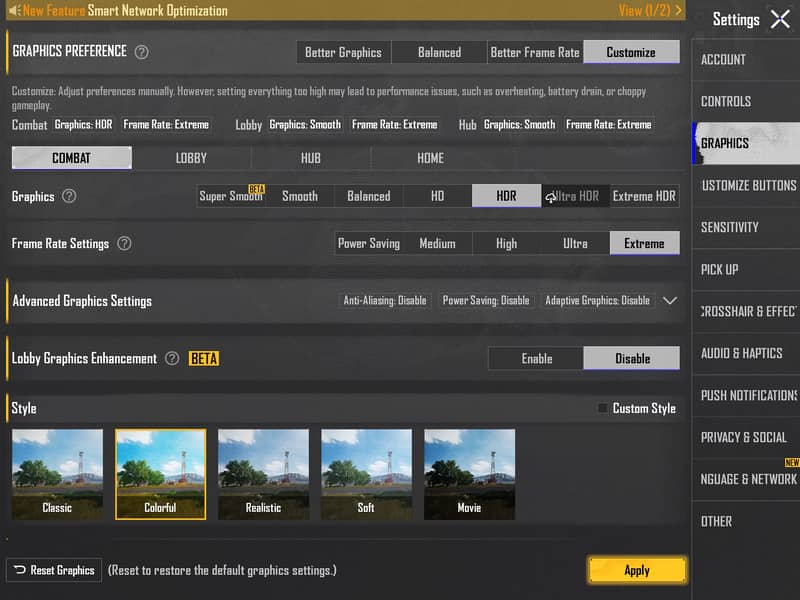Enable Lobby Graphics Enhancement
The height and width of the screenshot is (600, 800).
(x=536, y=358)
